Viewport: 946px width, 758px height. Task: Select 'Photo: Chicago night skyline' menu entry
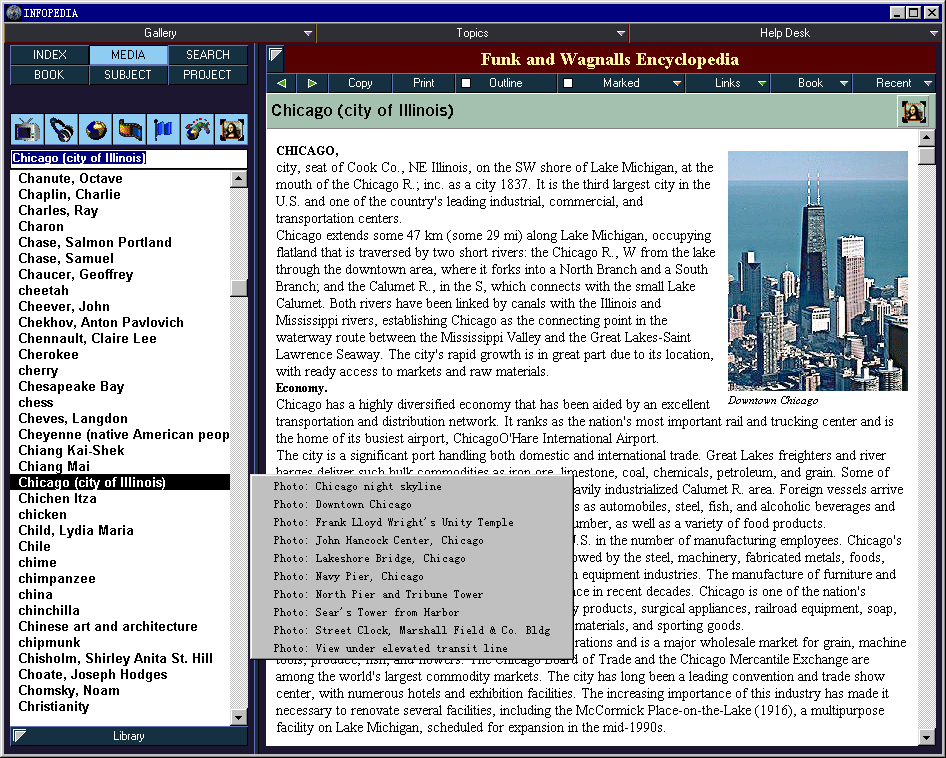[x=411, y=486]
